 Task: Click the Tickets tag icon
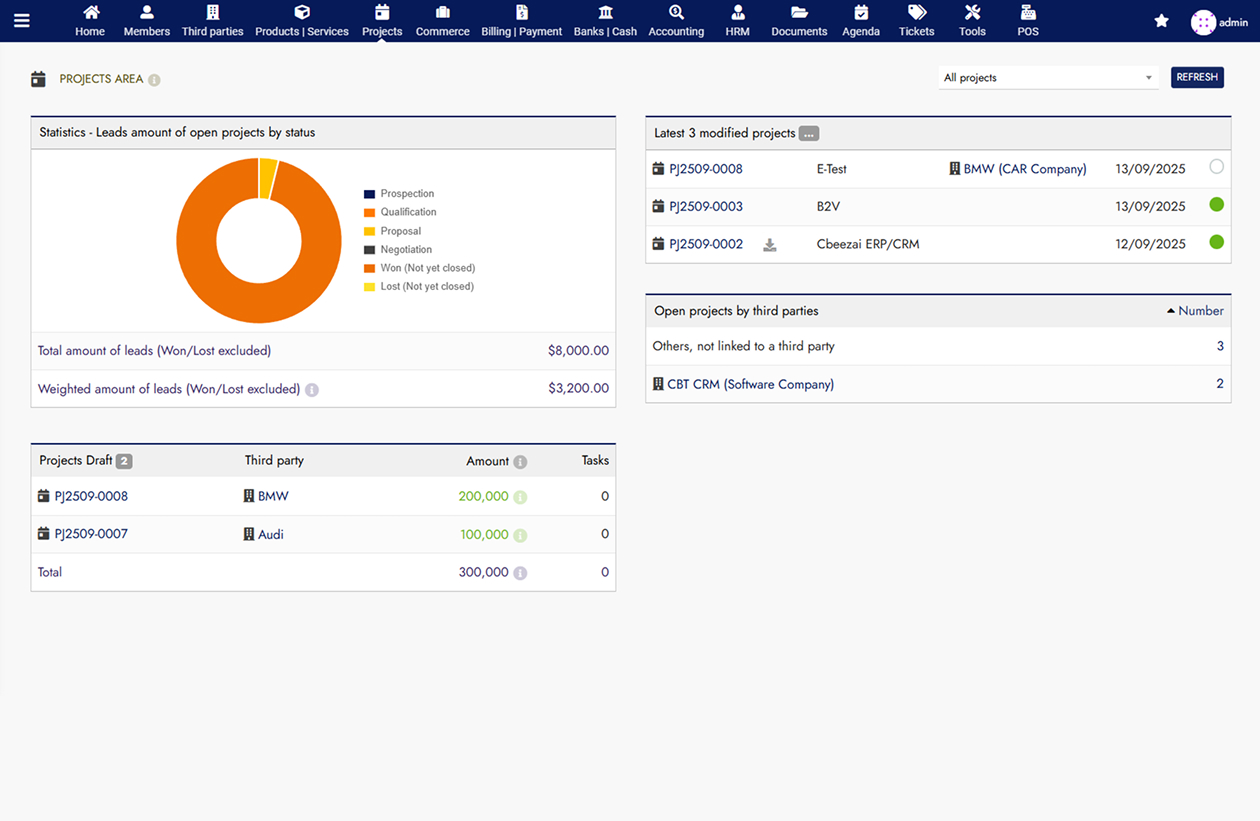[916, 13]
